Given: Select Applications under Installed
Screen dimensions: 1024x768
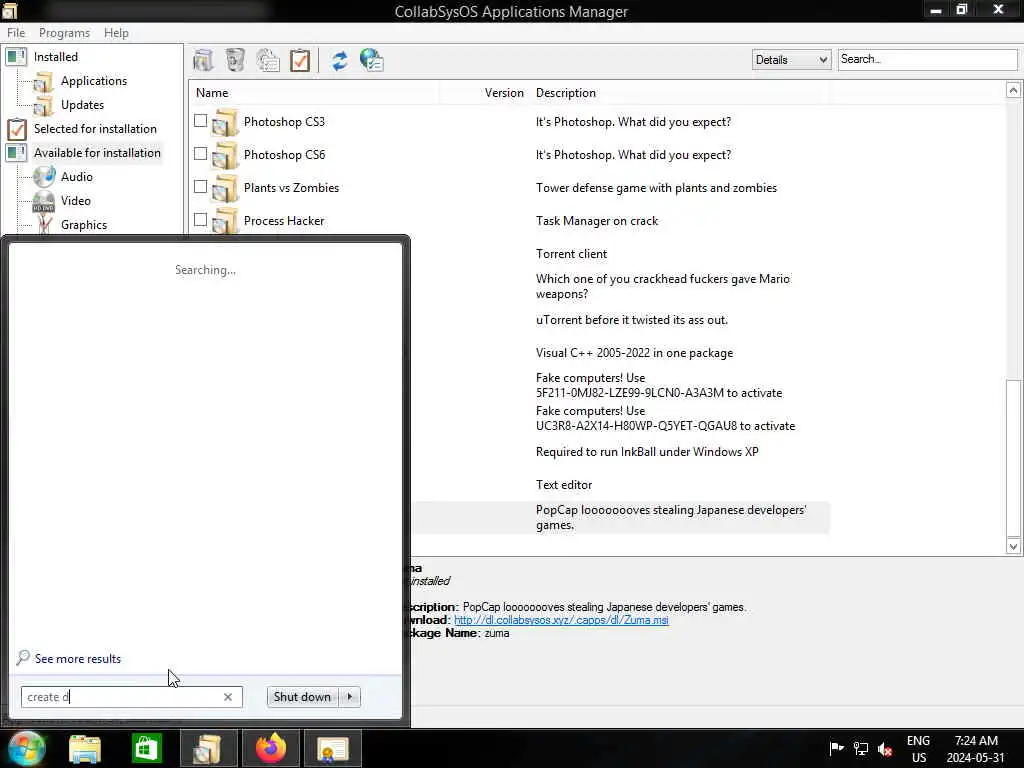Looking at the screenshot, I should pos(94,81).
